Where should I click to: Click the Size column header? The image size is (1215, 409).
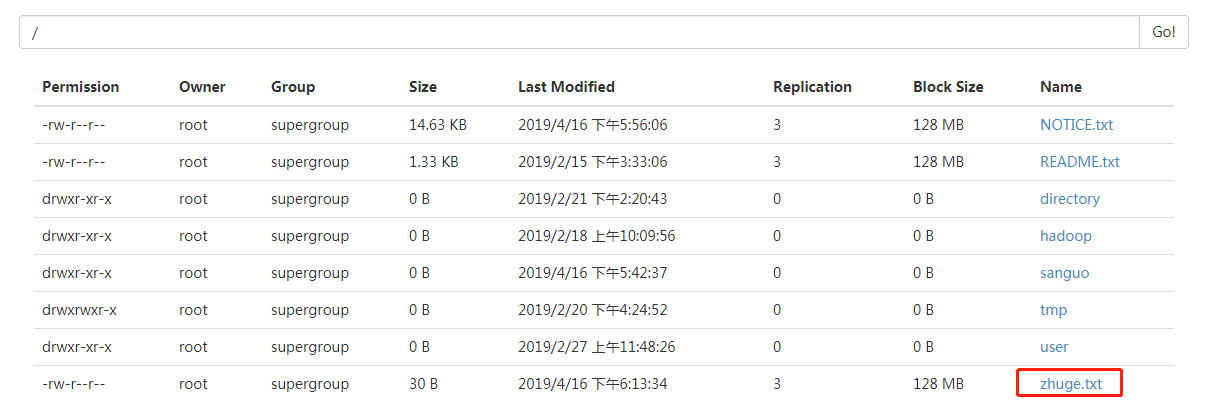click(423, 87)
